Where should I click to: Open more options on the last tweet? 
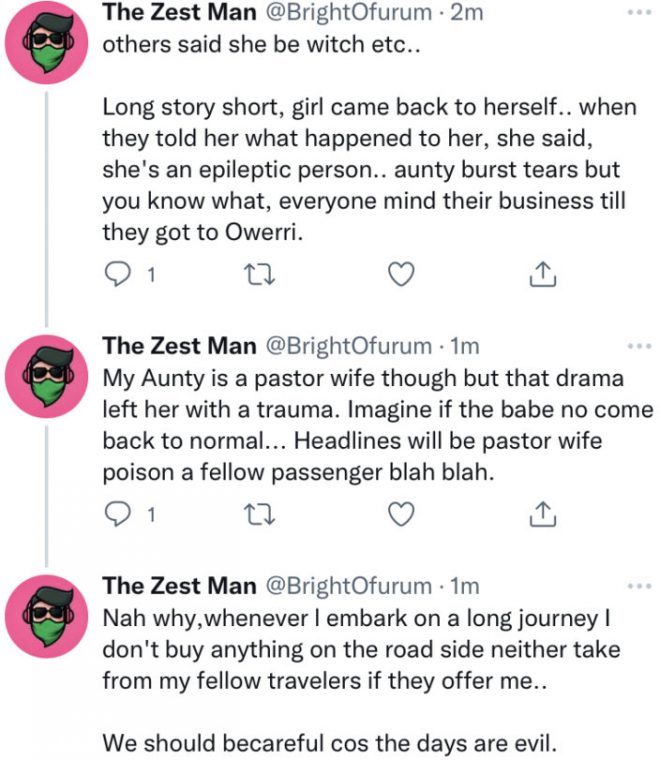point(636,585)
